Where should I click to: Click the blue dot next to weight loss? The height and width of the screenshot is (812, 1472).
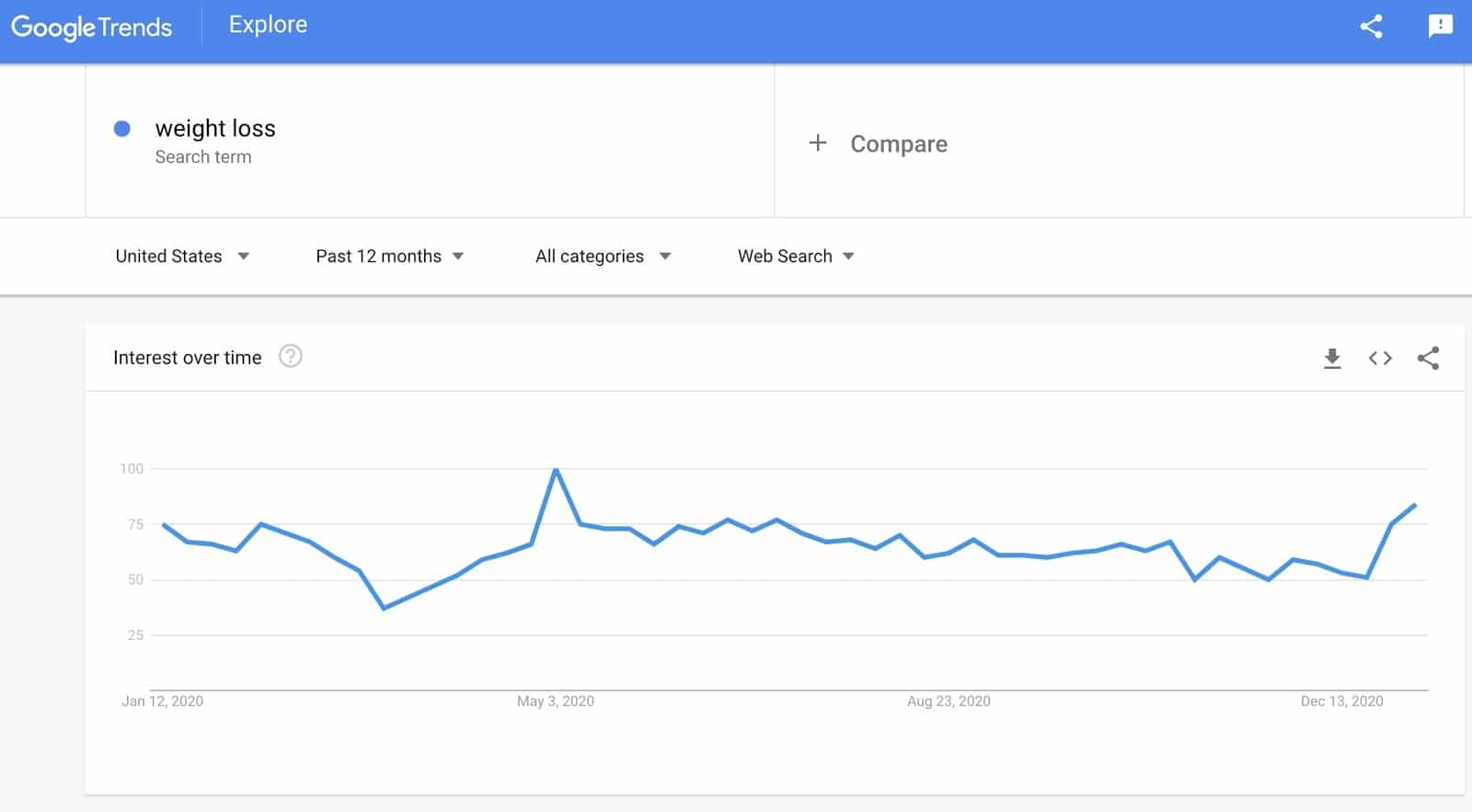coord(121,129)
